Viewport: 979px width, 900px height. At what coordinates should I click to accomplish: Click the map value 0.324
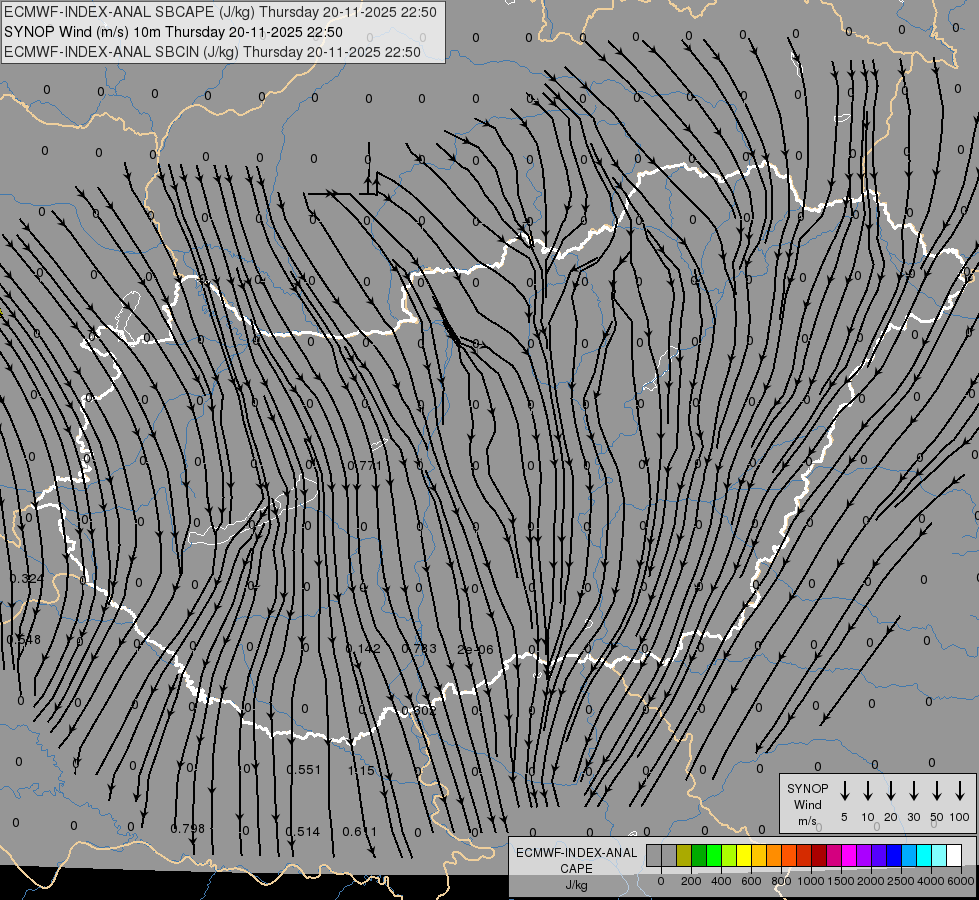[x=27, y=578]
